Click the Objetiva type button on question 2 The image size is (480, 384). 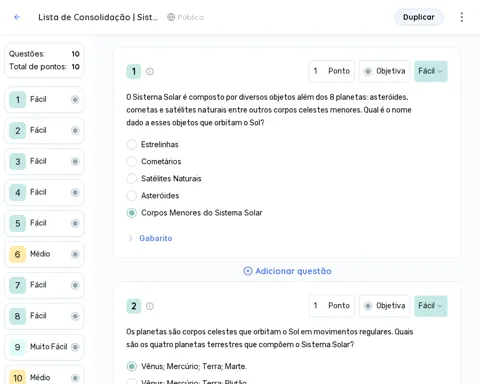384,306
